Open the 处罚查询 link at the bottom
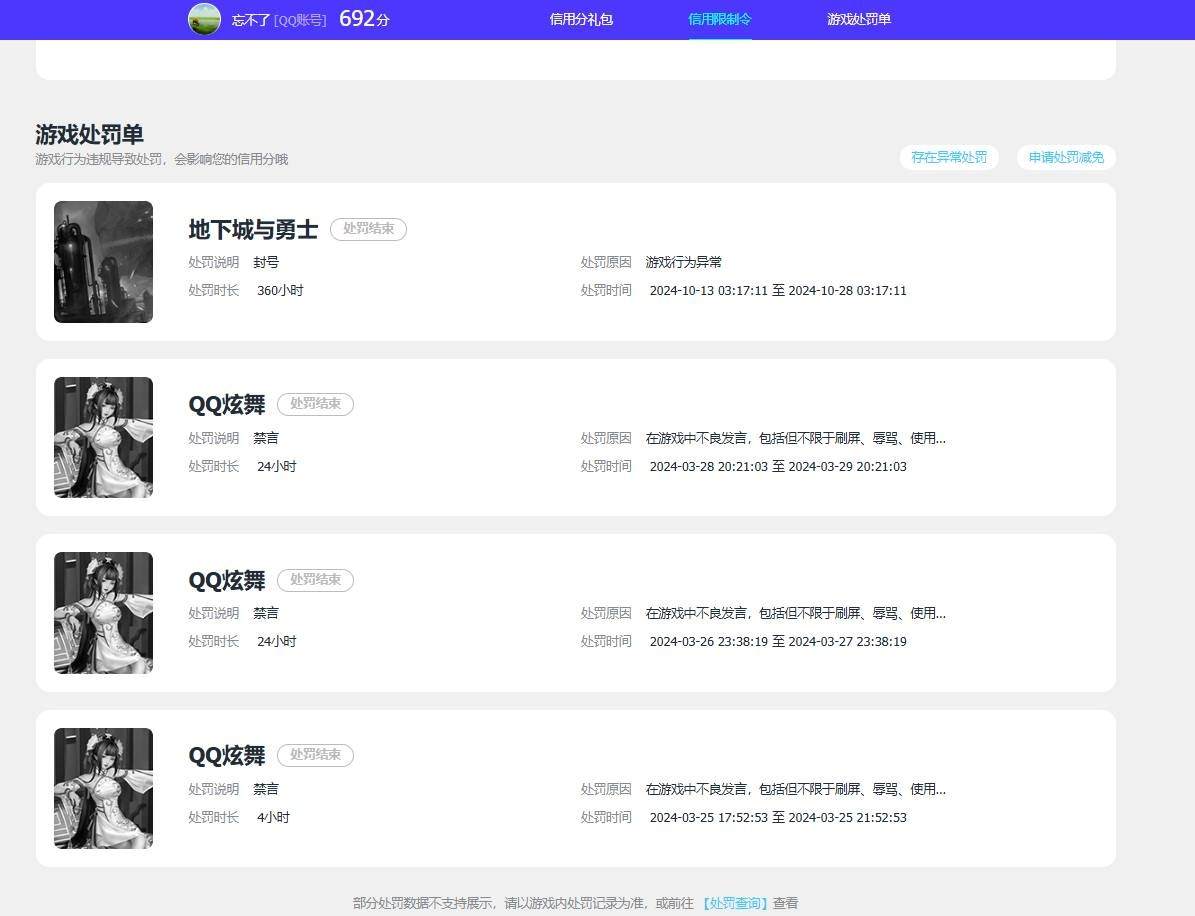The width and height of the screenshot is (1195, 916). coord(735,903)
